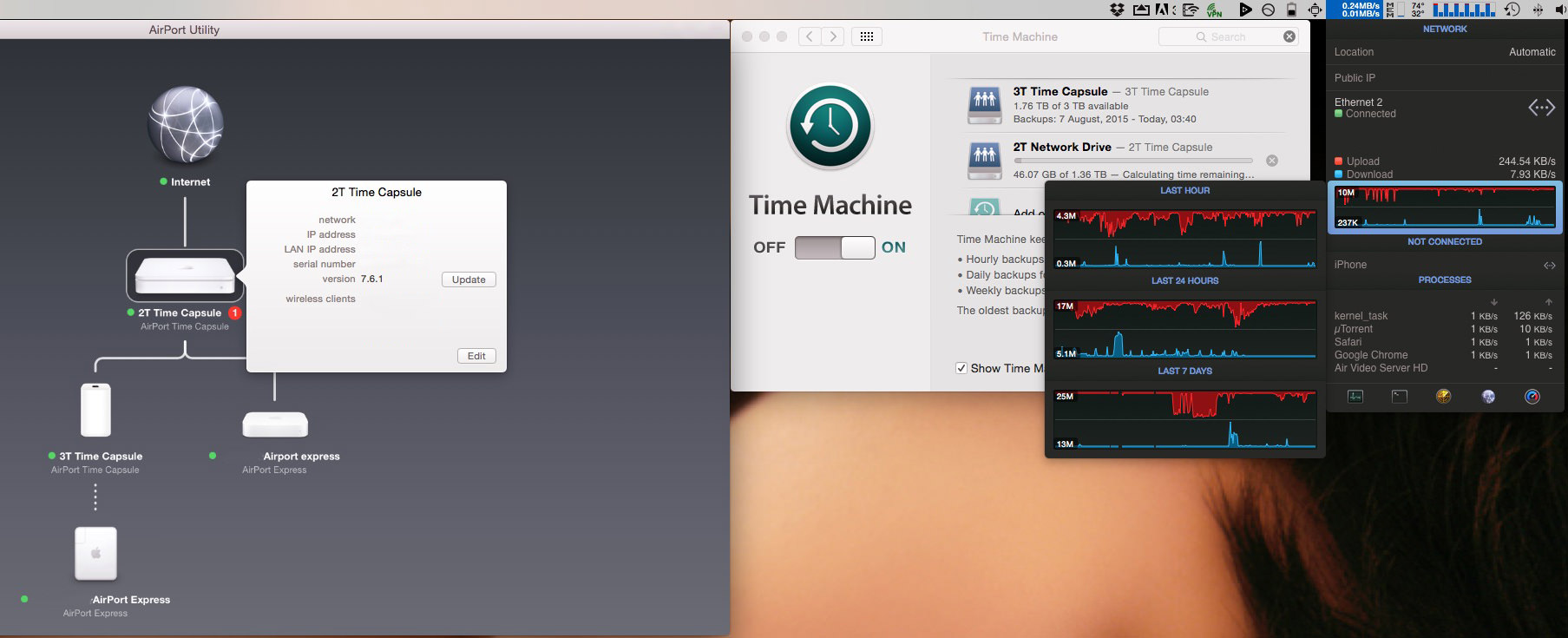Screen dimensions: 1568x638
Task: Click the LAST HOUR network graph
Action: click(x=1185, y=238)
